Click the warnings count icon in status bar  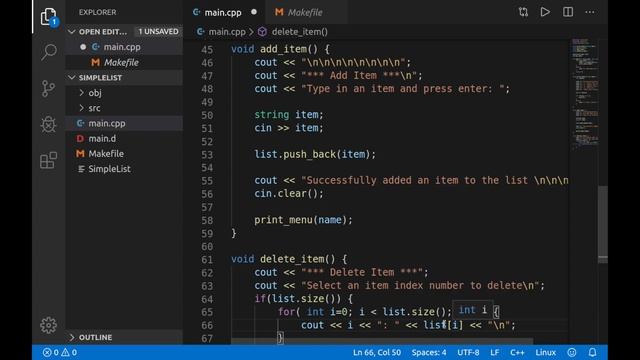coord(65,352)
